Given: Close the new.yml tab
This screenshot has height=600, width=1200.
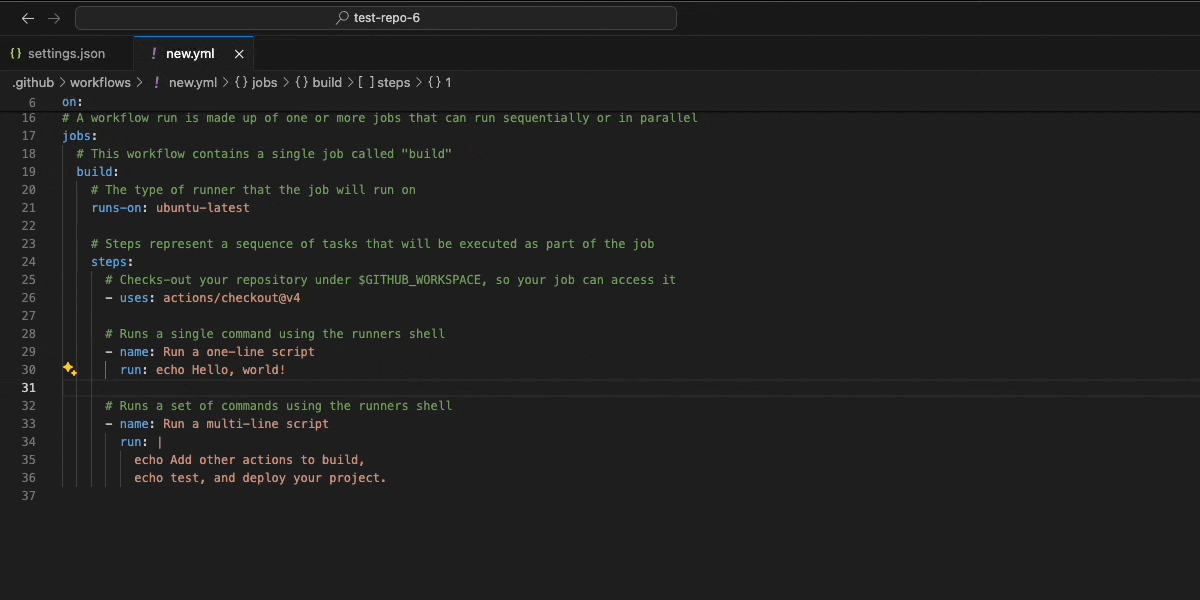Looking at the screenshot, I should (239, 54).
